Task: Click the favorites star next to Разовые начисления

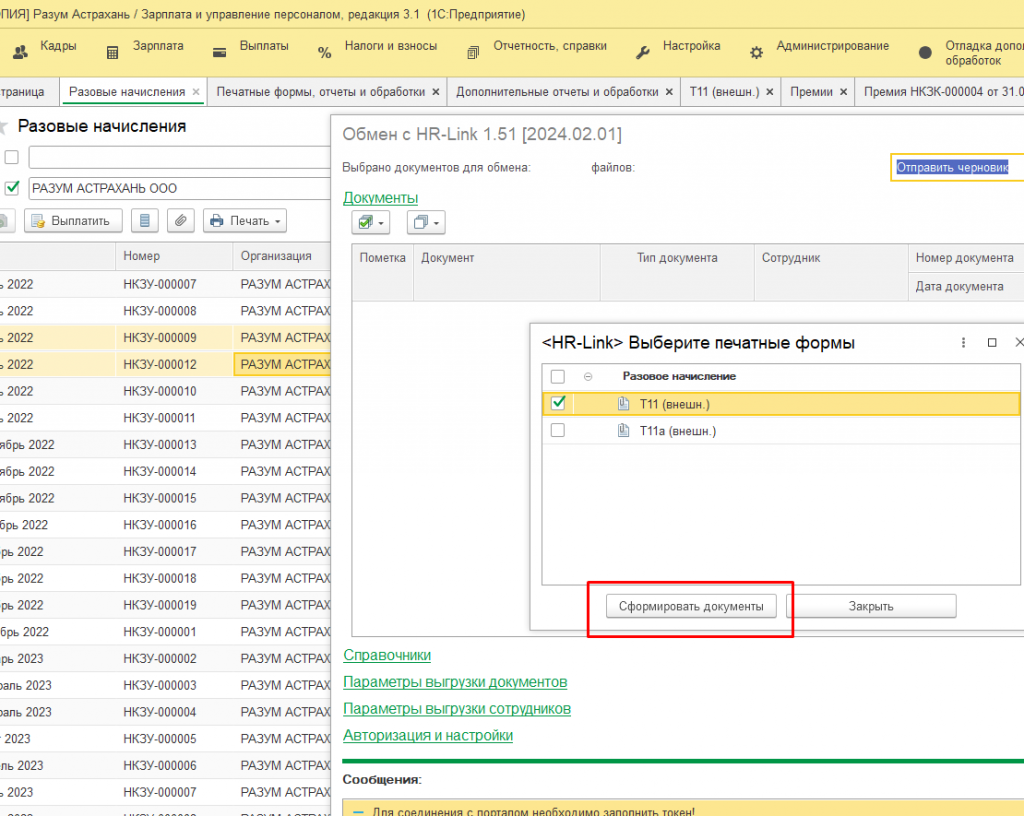Action: point(3,127)
